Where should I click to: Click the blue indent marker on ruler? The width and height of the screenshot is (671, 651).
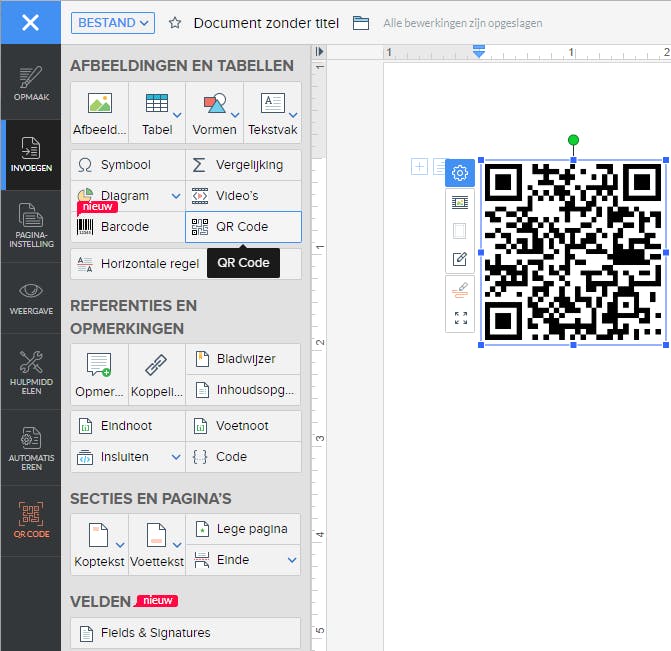[x=479, y=51]
